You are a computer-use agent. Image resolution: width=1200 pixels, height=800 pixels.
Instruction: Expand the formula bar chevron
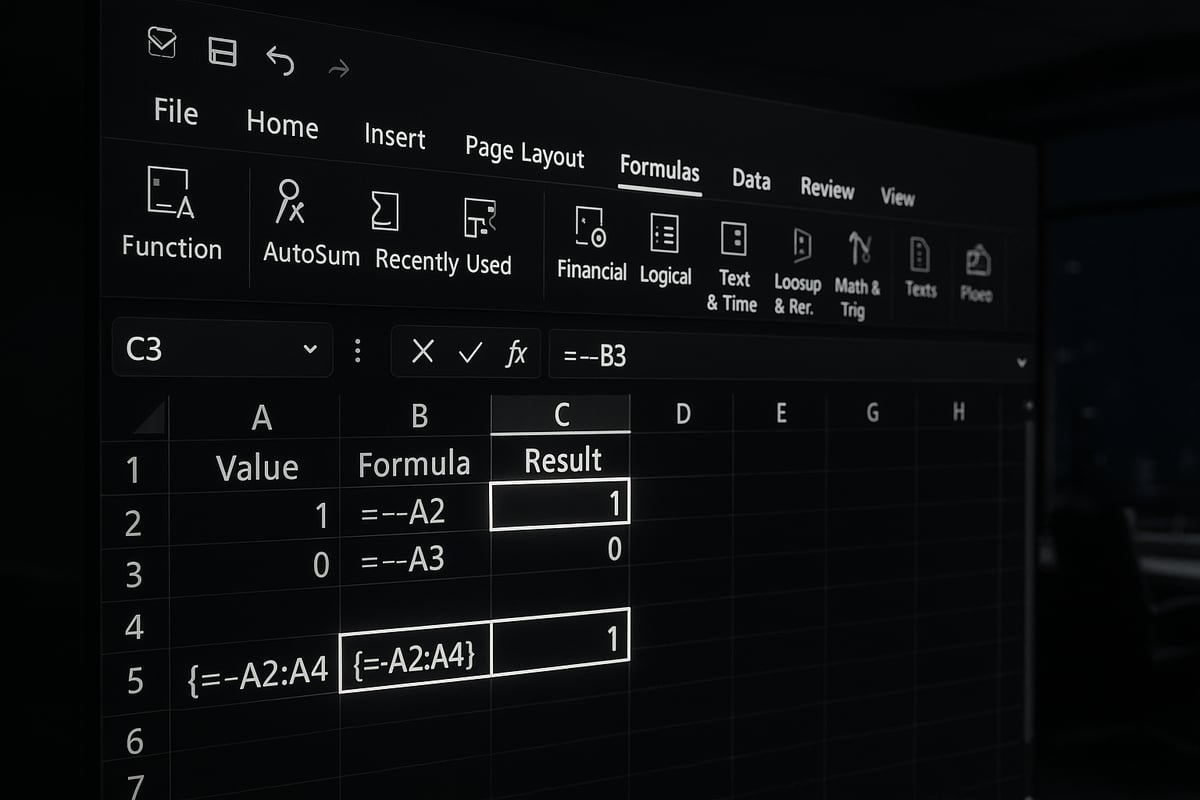click(x=1021, y=363)
